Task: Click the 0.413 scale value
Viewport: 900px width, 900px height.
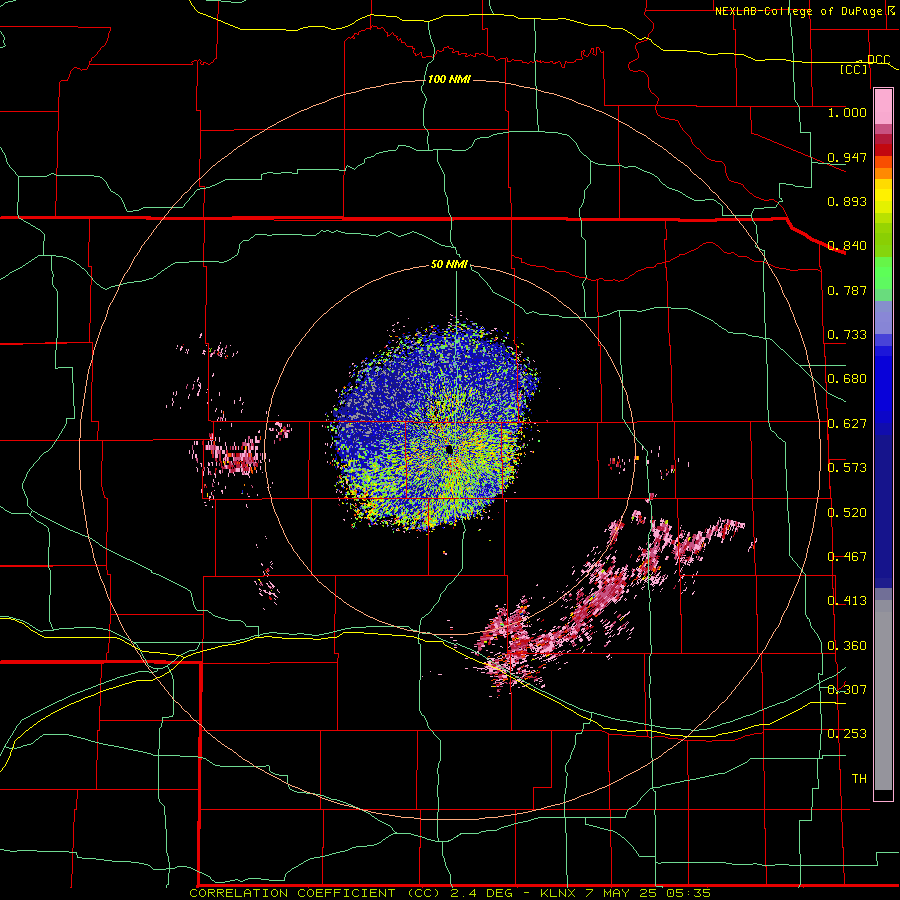Action: pyautogui.click(x=847, y=600)
